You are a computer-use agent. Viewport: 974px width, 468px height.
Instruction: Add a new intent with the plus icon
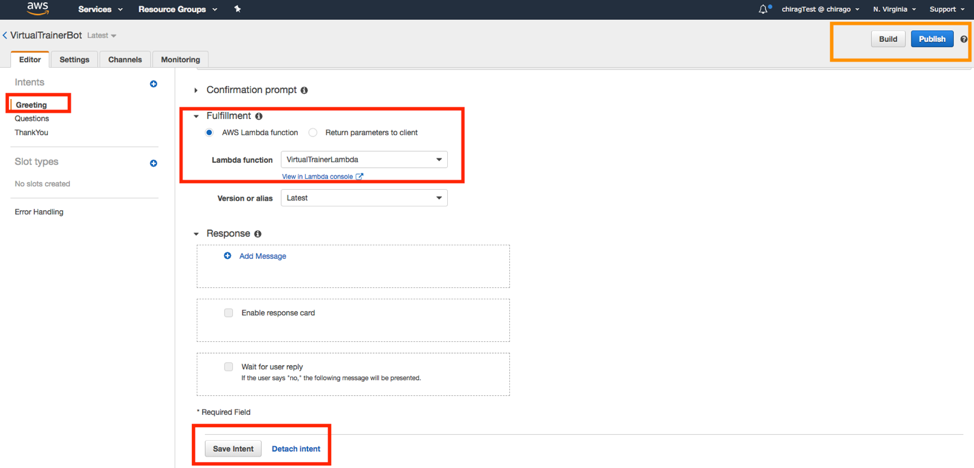coord(153,84)
